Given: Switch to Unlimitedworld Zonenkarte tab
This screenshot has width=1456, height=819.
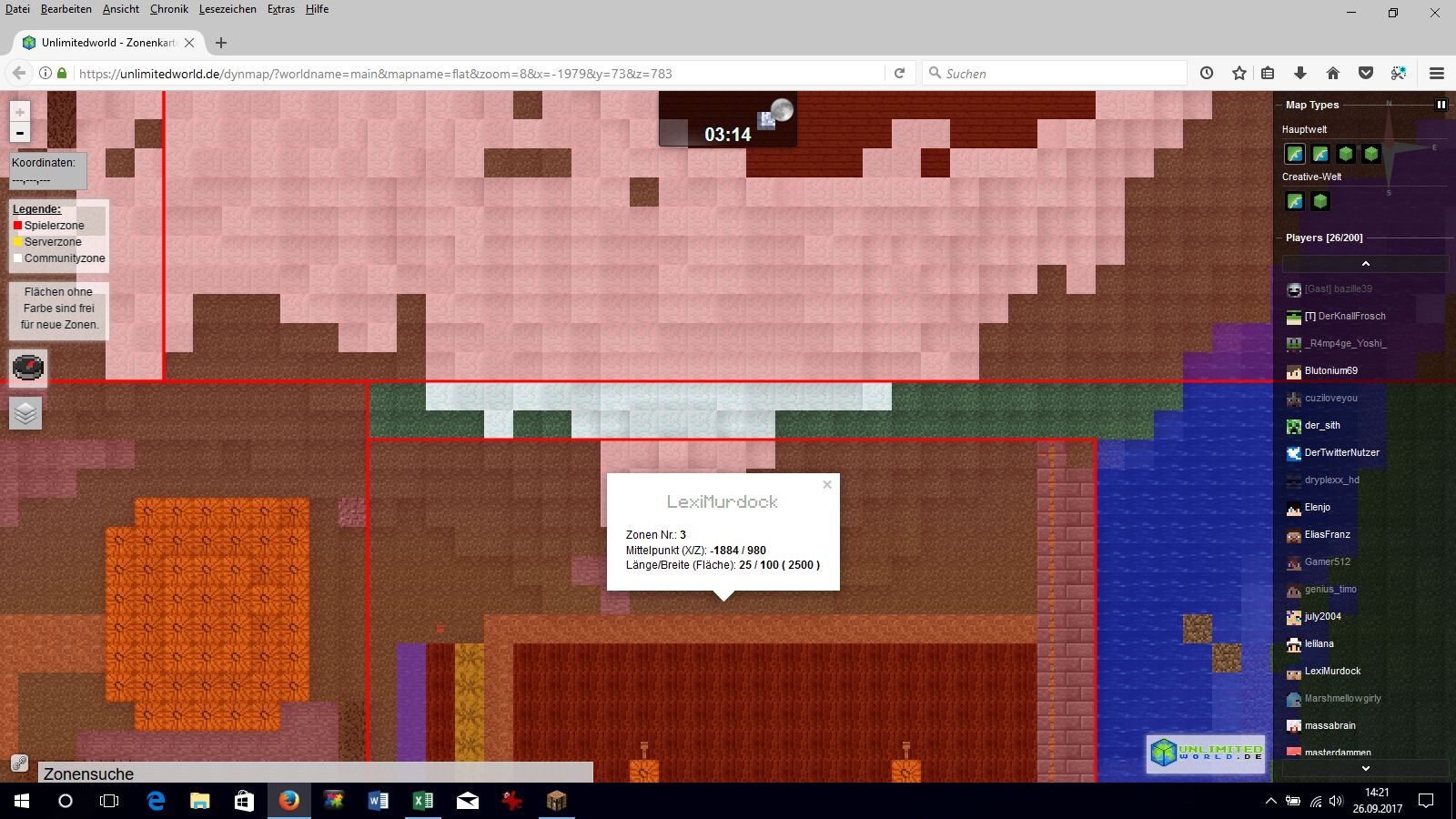Looking at the screenshot, I should tap(107, 43).
